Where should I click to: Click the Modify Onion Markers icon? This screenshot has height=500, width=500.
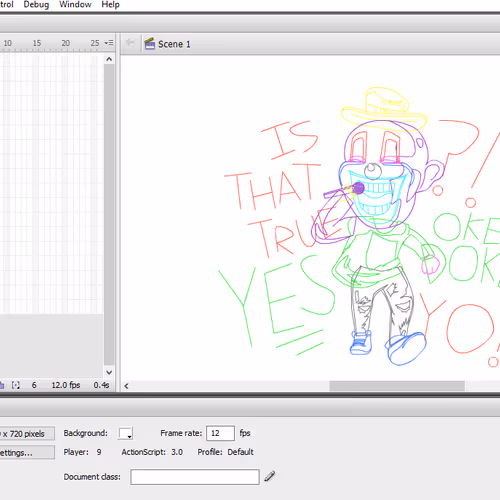tap(16, 385)
